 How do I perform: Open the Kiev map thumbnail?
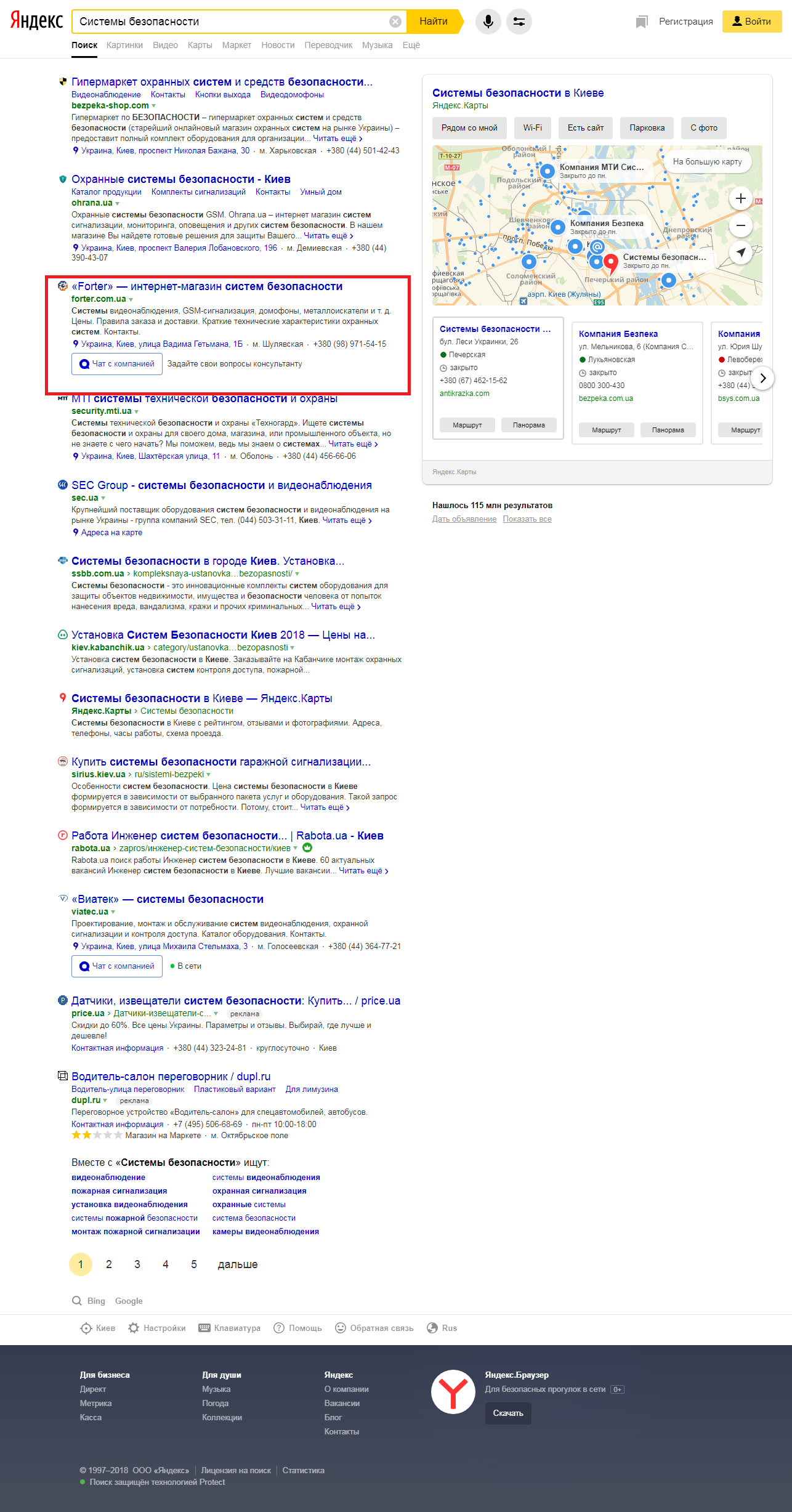click(x=597, y=225)
